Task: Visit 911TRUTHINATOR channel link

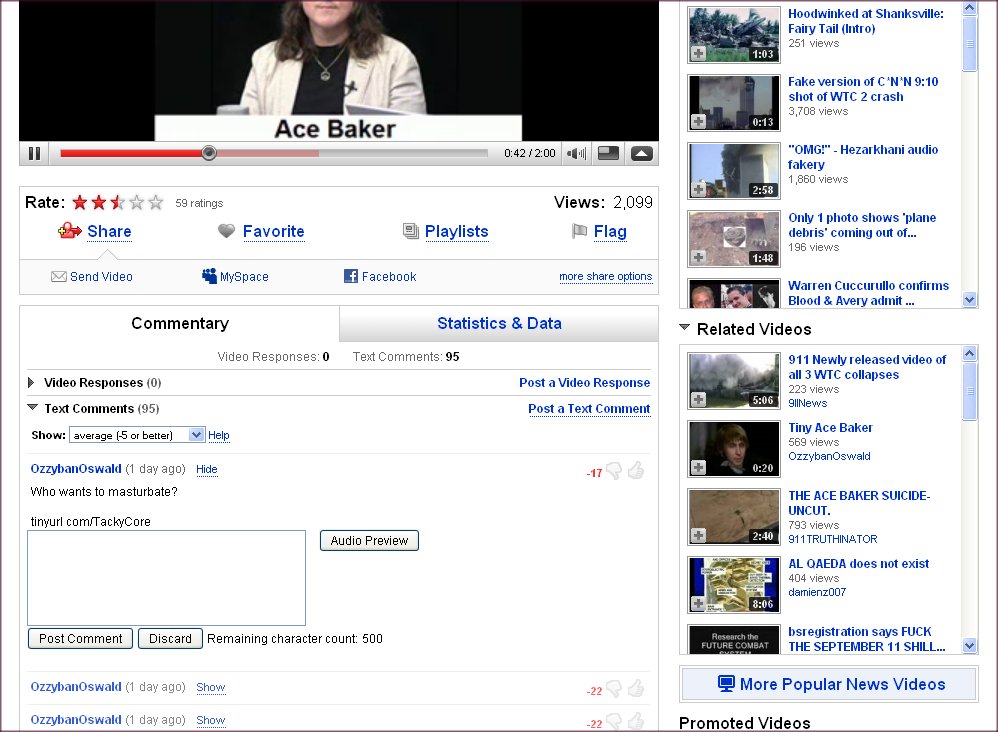Action: point(833,539)
